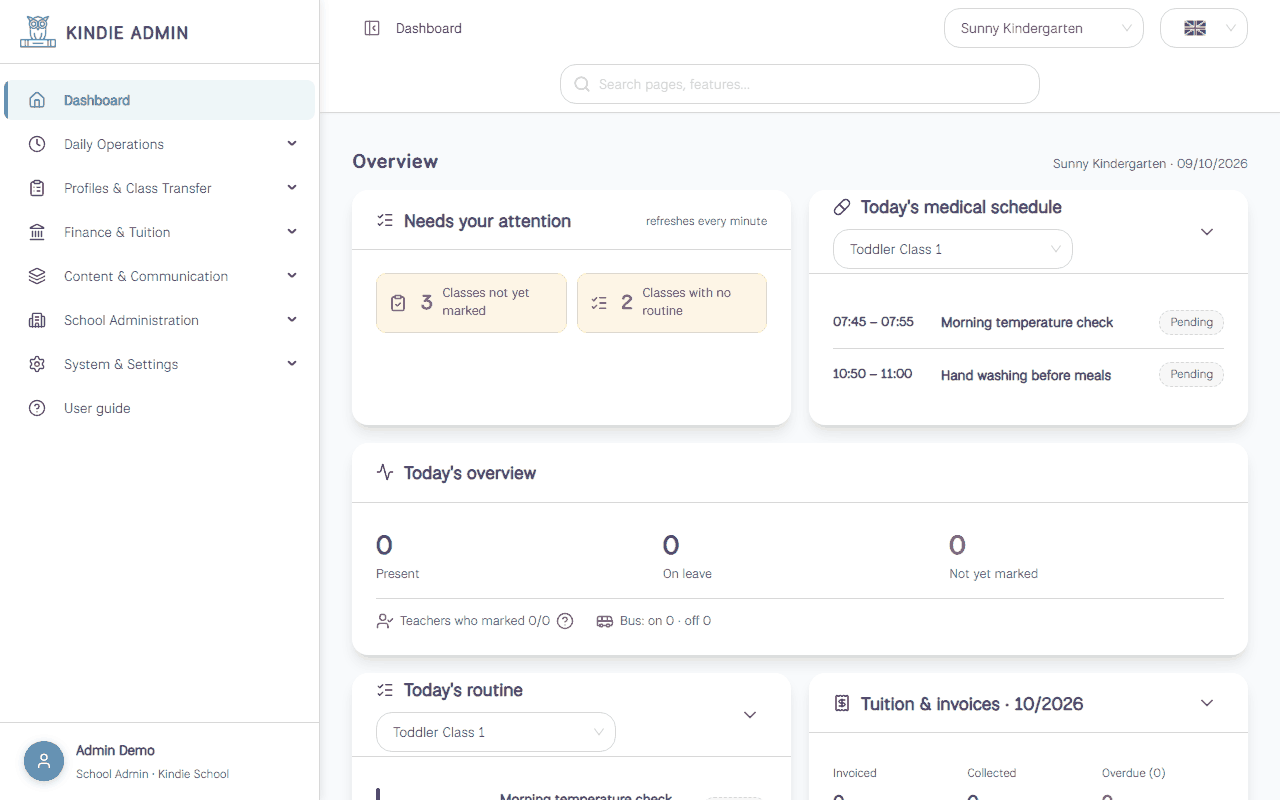Click the School Administration building icon
The image size is (1280, 800).
37,320
